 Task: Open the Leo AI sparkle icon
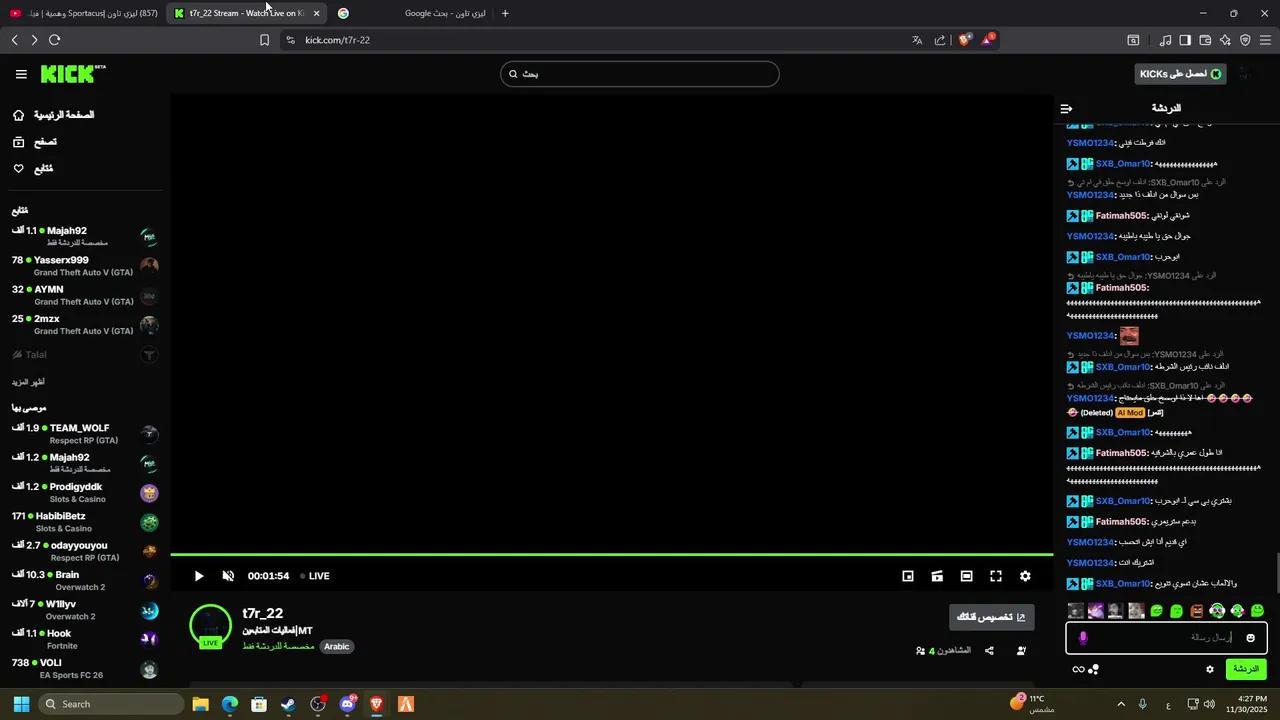coord(1225,40)
